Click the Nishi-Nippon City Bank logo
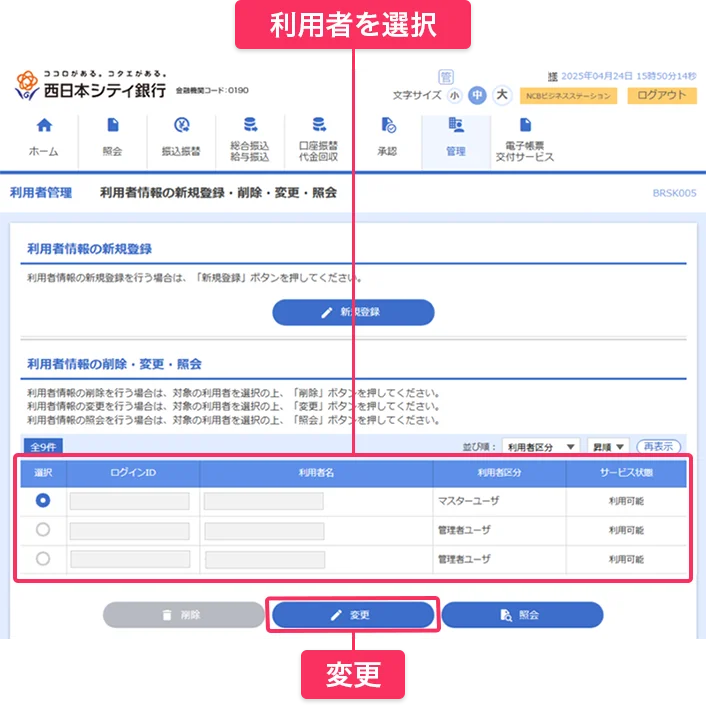Viewport: 706px width, 709px height. click(90, 85)
